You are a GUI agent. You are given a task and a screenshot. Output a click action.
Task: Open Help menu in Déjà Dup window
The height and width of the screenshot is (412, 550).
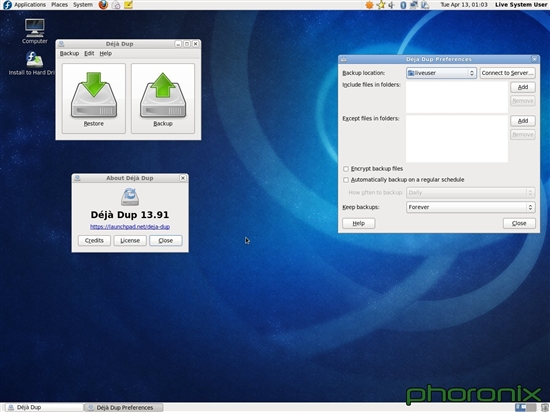pyautogui.click(x=106, y=53)
